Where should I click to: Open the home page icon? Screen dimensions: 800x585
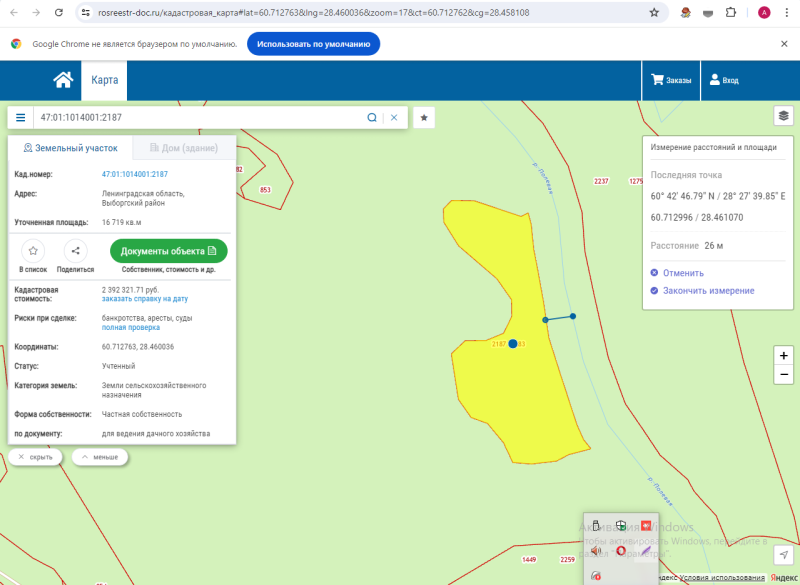click(x=63, y=80)
